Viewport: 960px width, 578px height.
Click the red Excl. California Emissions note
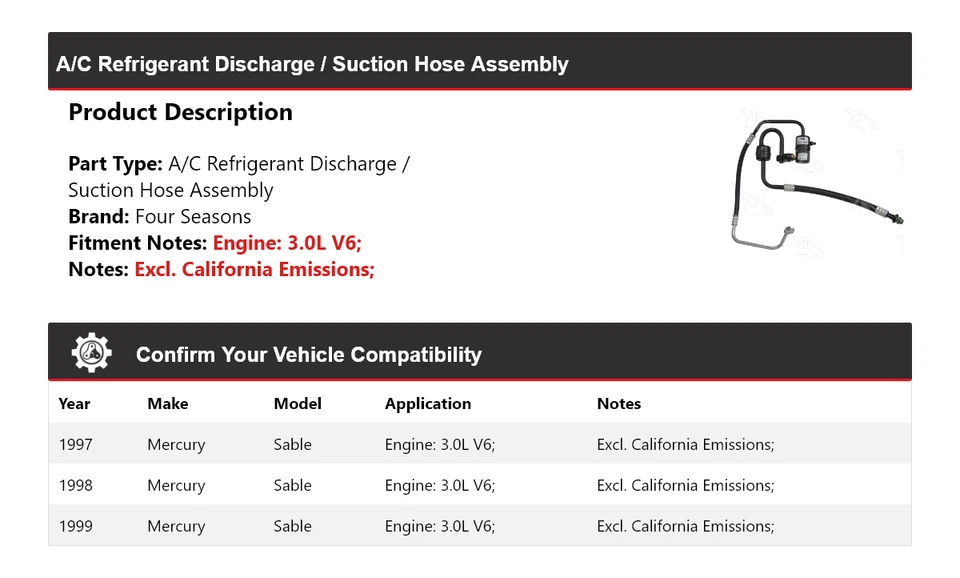pyautogui.click(x=254, y=269)
